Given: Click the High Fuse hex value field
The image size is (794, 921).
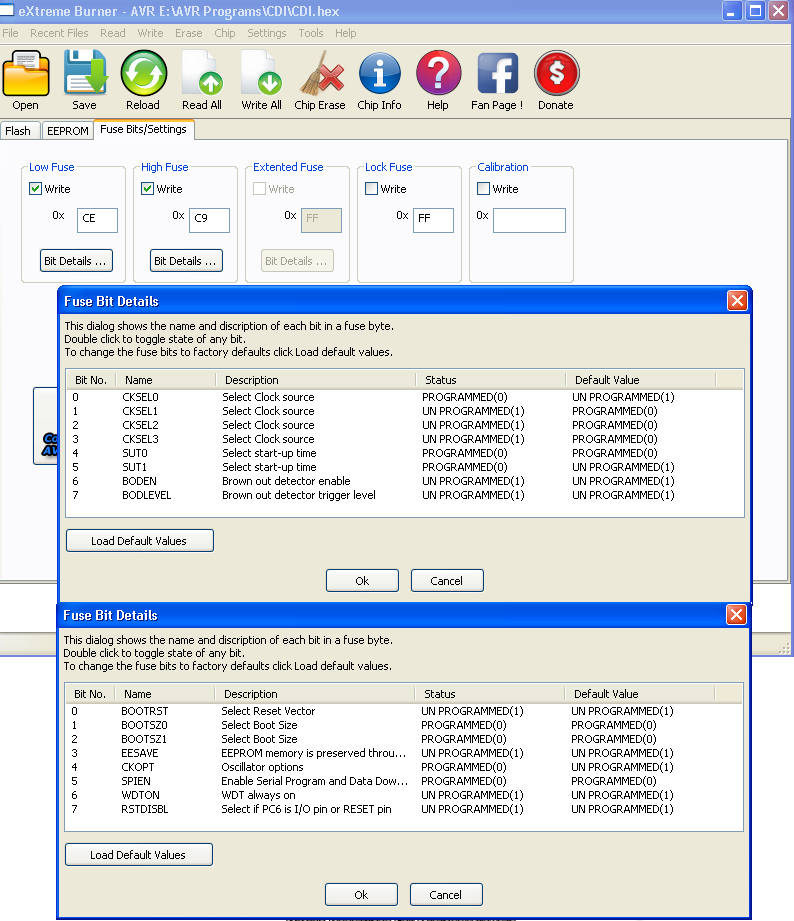Looking at the screenshot, I should tap(209, 220).
